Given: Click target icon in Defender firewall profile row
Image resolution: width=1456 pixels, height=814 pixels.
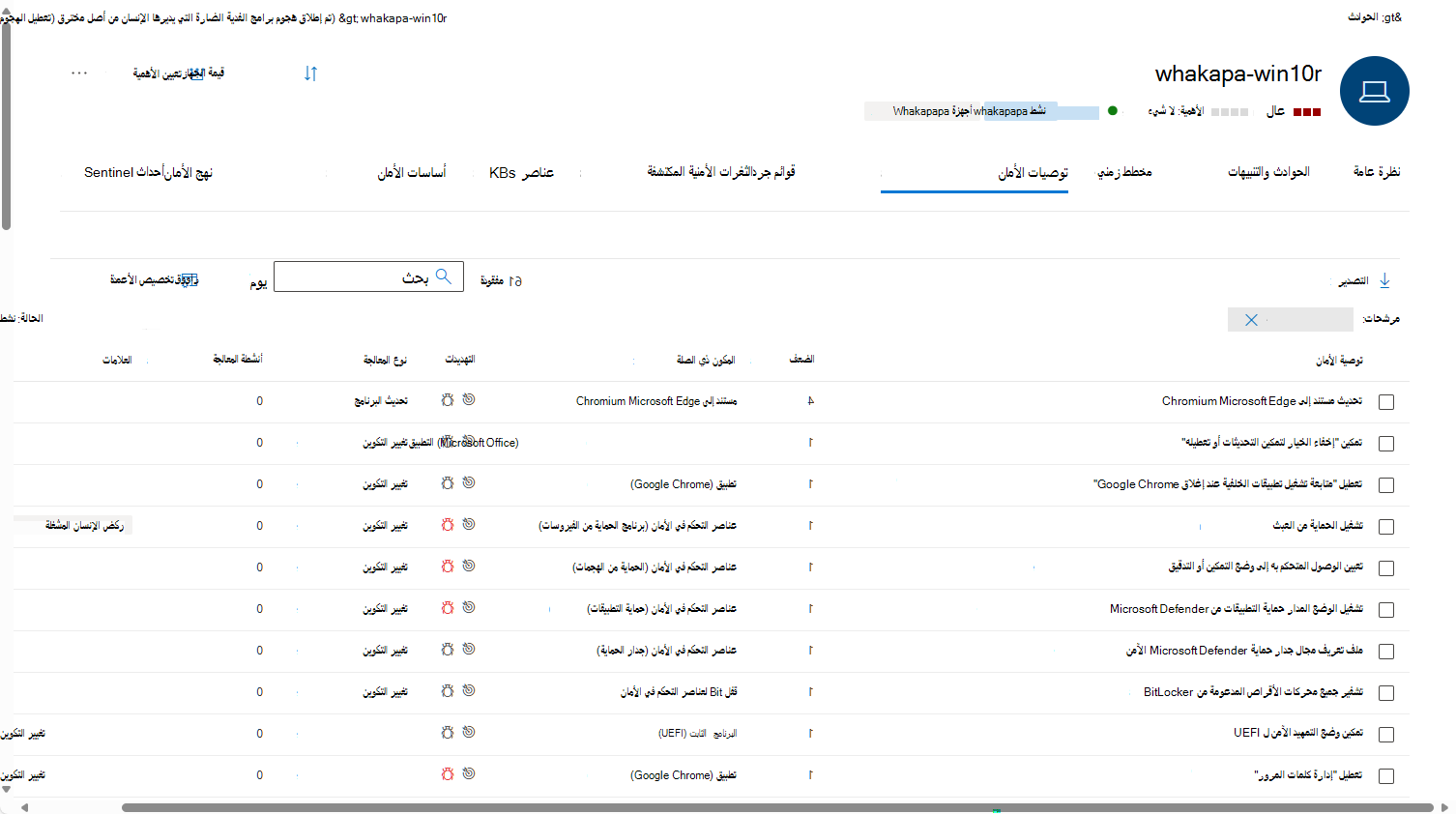Looking at the screenshot, I should pyautogui.click(x=469, y=649).
